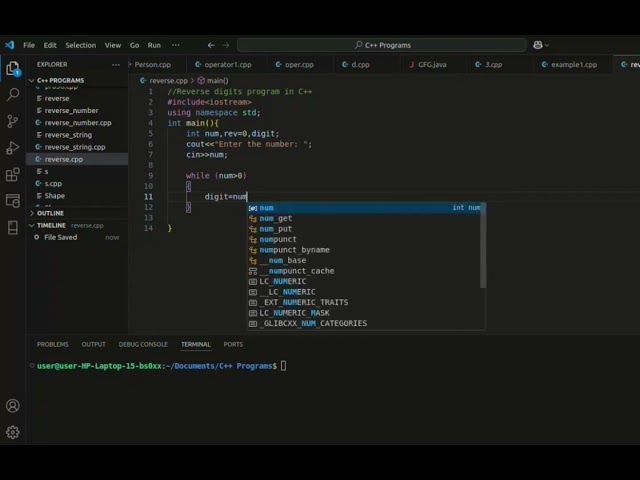Open Remote Explorer view icon
Screen dimensions: 640x480
point(13,200)
